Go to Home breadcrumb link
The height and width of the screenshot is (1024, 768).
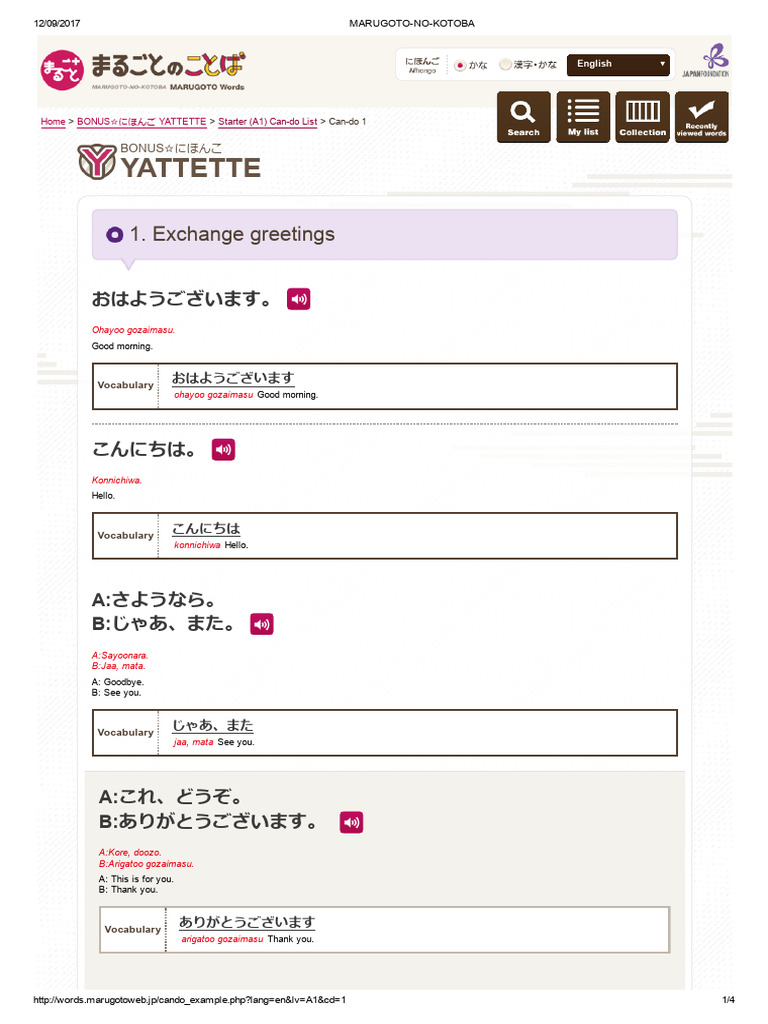click(x=53, y=122)
